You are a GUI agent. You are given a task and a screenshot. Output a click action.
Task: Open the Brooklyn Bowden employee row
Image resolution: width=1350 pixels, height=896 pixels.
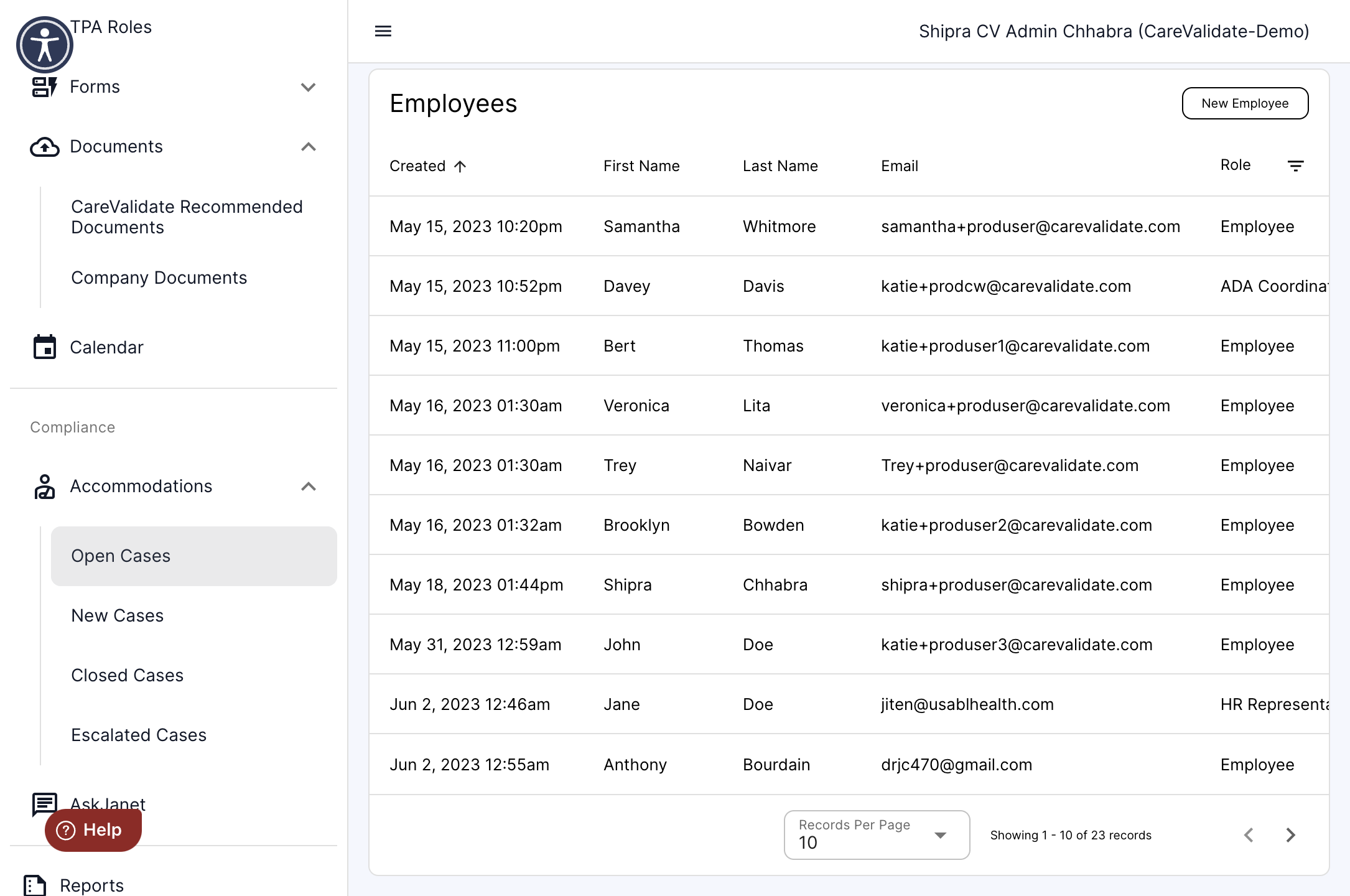point(849,525)
